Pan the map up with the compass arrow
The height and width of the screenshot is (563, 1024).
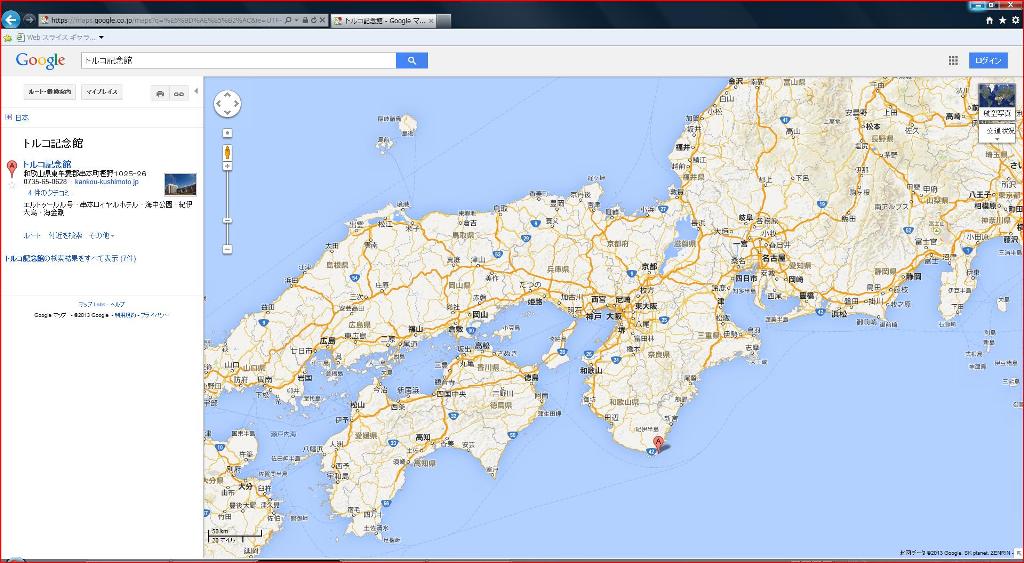tap(227, 95)
